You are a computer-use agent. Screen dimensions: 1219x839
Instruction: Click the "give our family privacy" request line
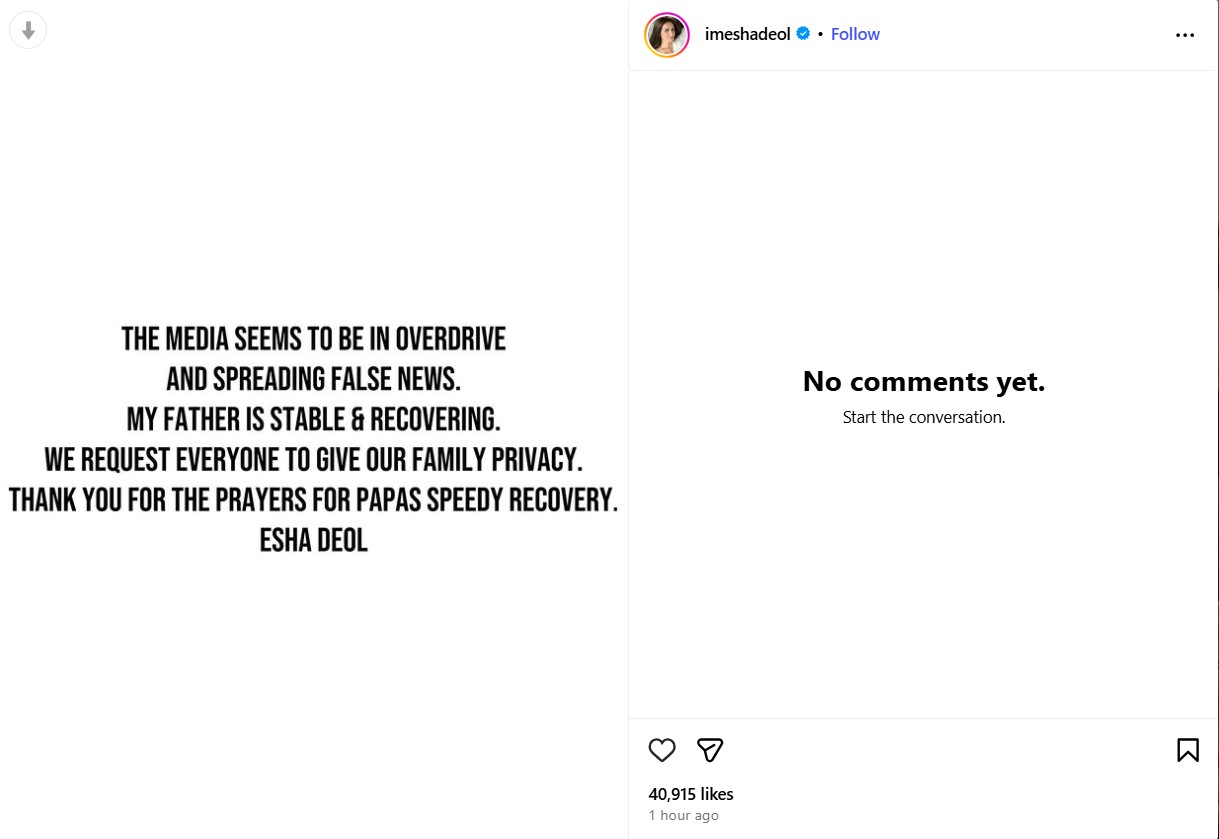(x=314, y=459)
